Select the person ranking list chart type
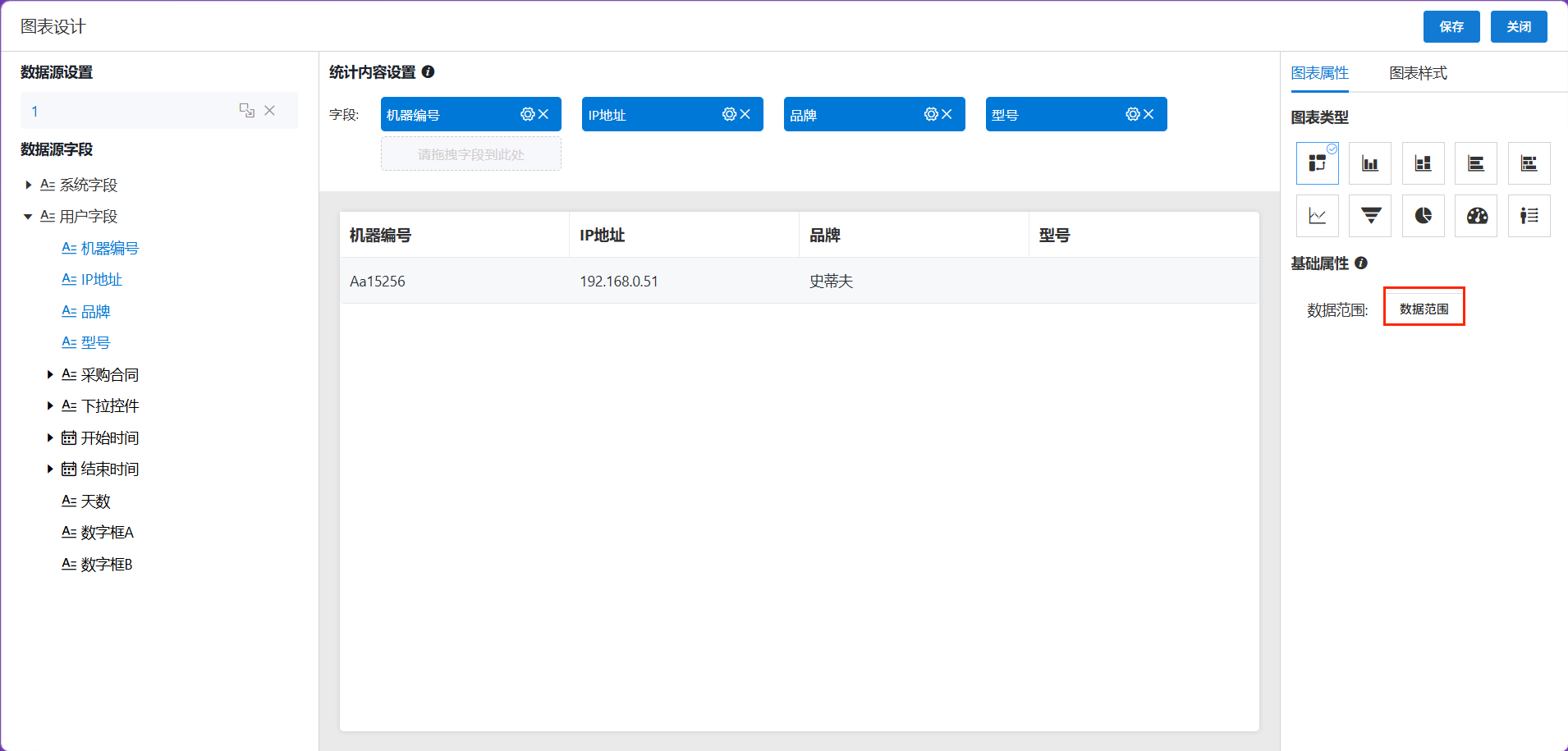The image size is (1568, 751). click(x=1529, y=216)
